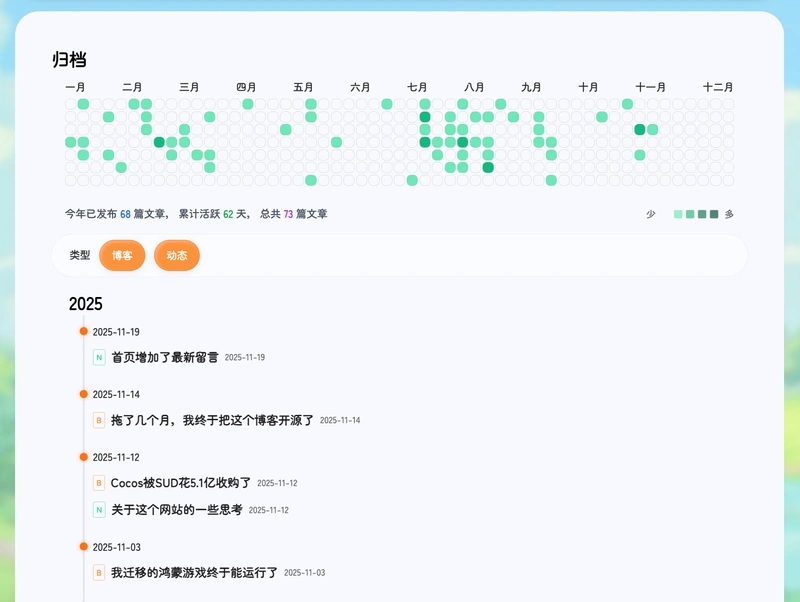
Task: Click the N badge beside "首页增加了最新留言"
Action: 98,357
